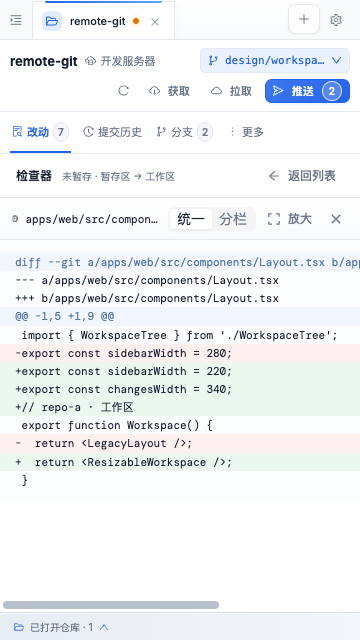Select the remote-git repository tab
Viewport: 360px width, 640px height.
(x=103, y=21)
